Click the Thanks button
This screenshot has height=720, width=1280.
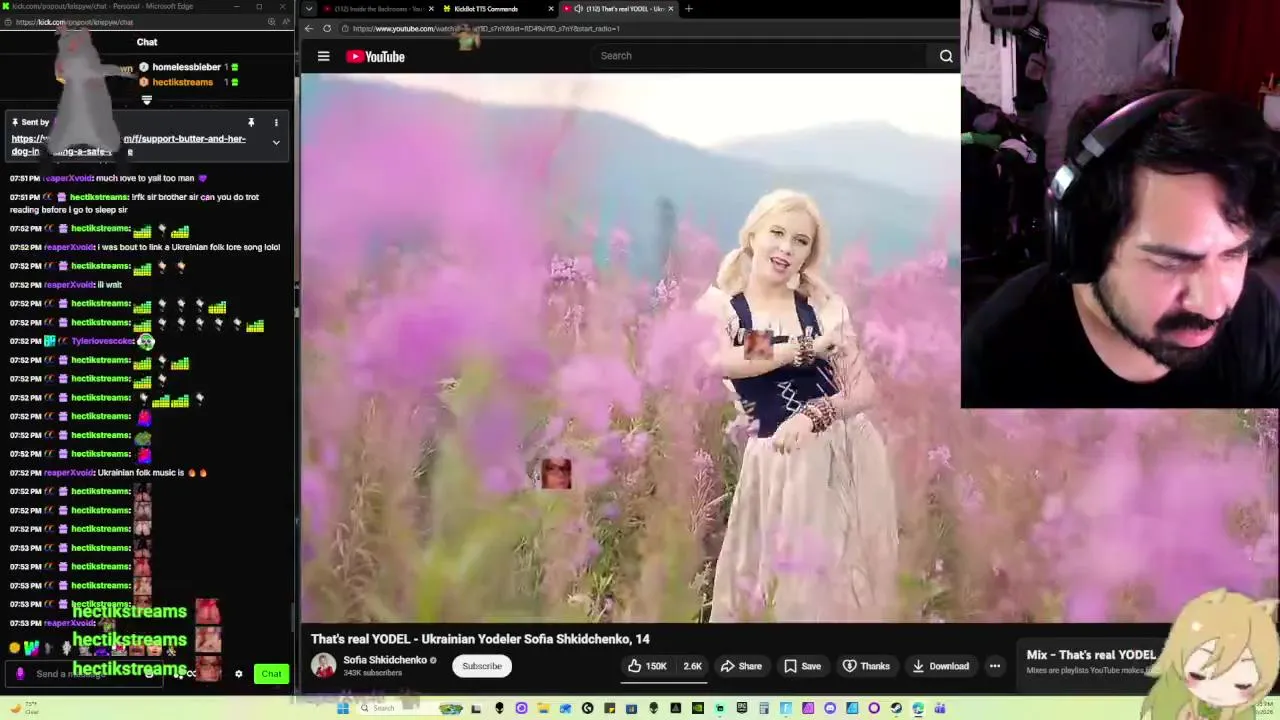coord(866,666)
